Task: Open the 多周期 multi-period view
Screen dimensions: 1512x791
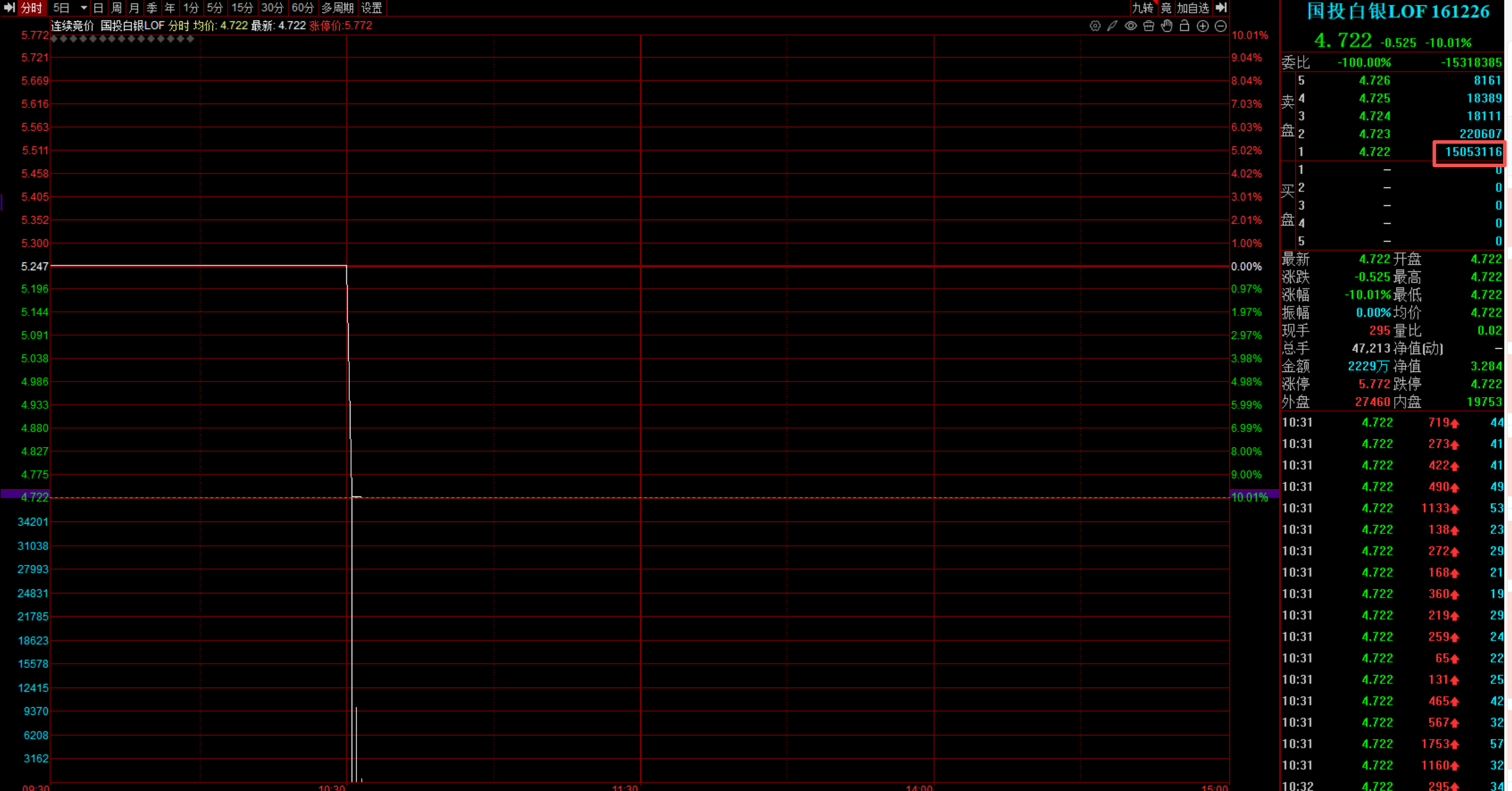Action: click(x=337, y=8)
